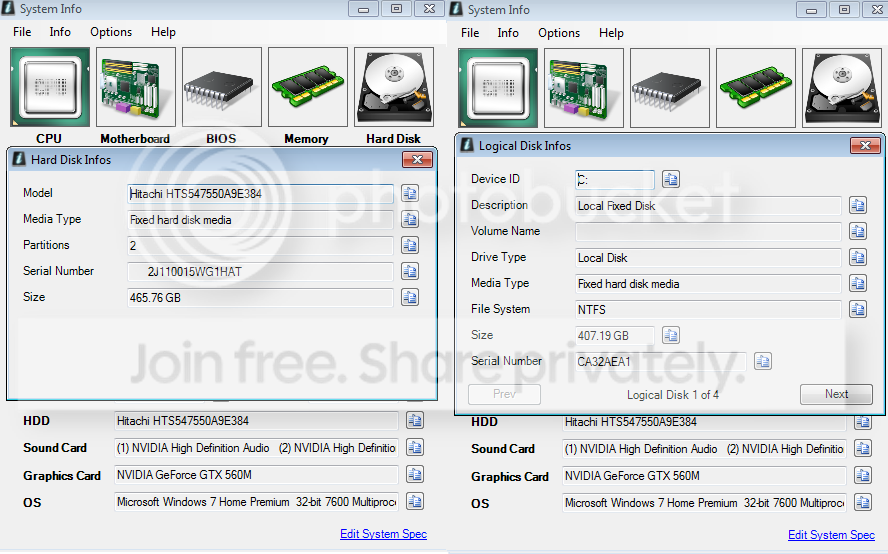Screen dimensions: 888x554
Task: Copy Sound Card value in right window
Action: (863, 449)
